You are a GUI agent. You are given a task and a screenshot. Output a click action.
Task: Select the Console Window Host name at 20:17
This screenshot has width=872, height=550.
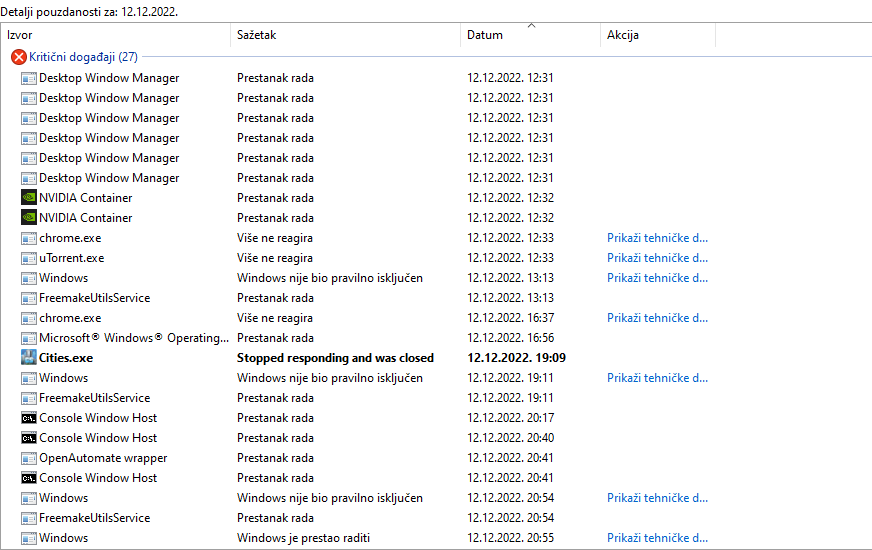click(x=98, y=418)
